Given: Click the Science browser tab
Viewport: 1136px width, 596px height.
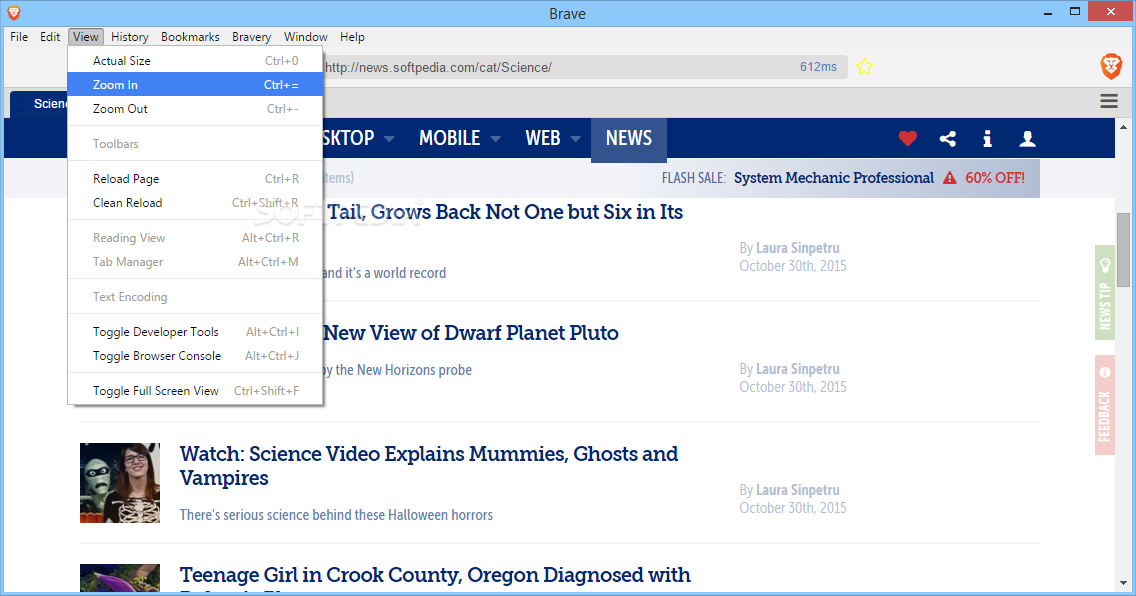Looking at the screenshot, I should click(39, 104).
